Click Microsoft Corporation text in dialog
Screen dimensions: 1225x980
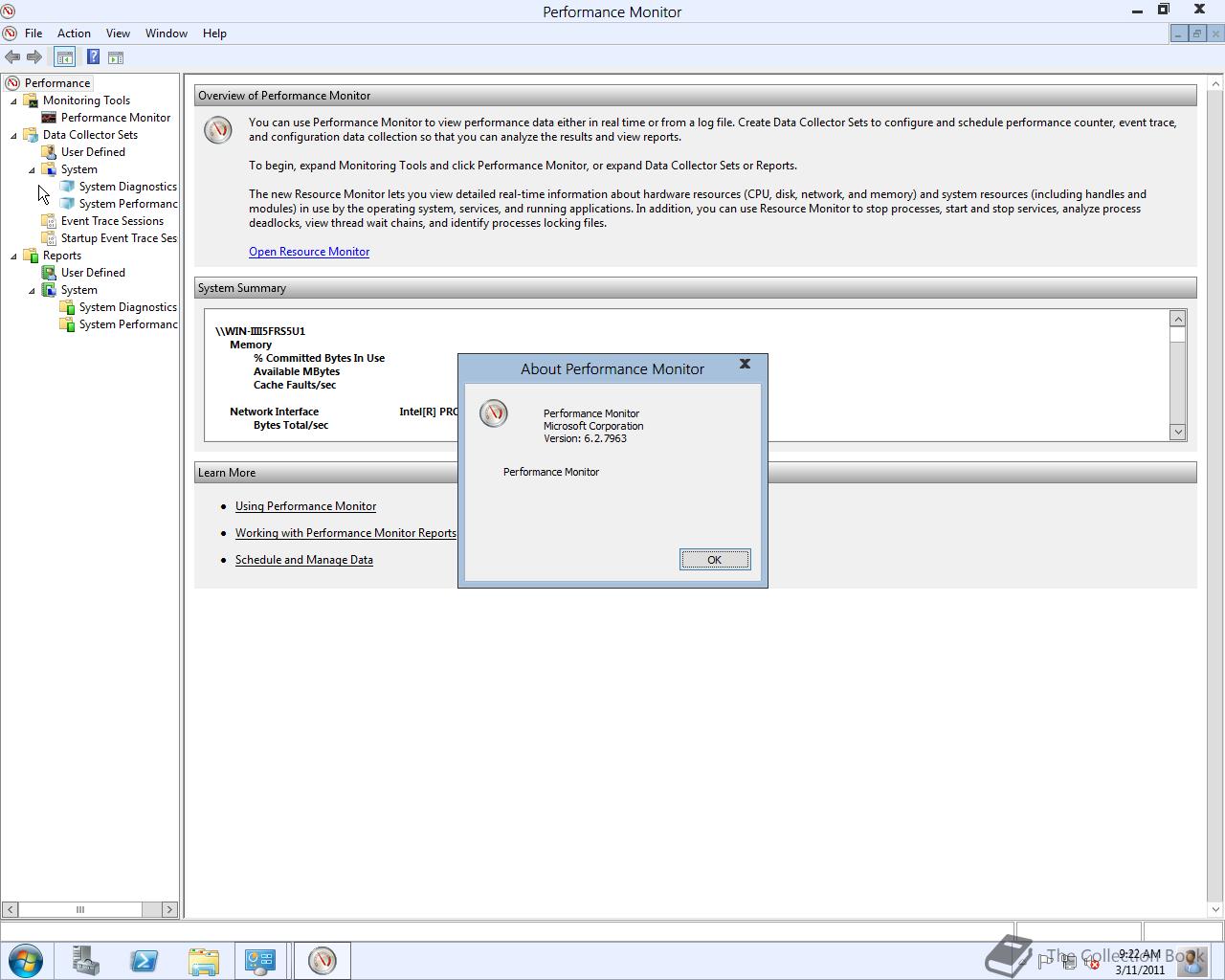click(593, 426)
